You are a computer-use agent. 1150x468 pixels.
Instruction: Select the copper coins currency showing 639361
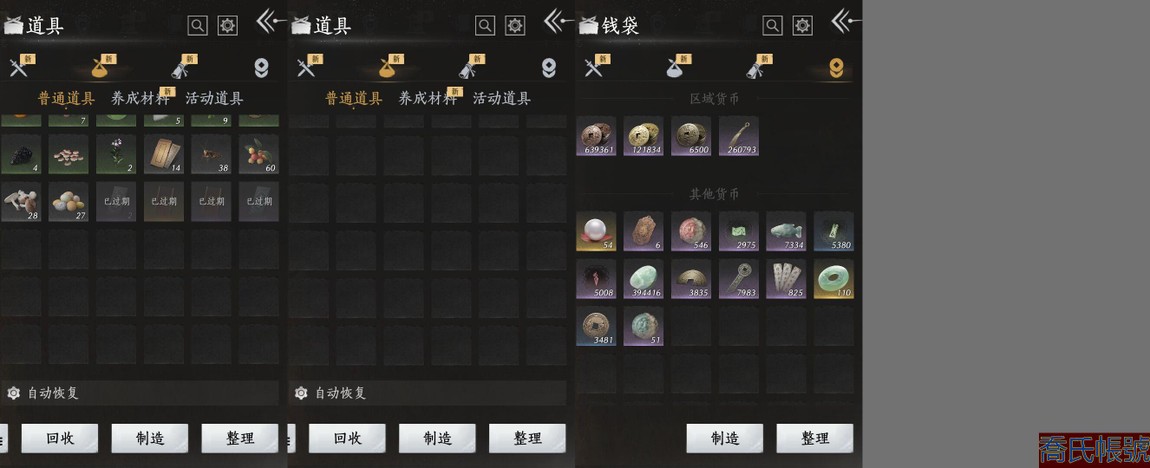click(596, 136)
